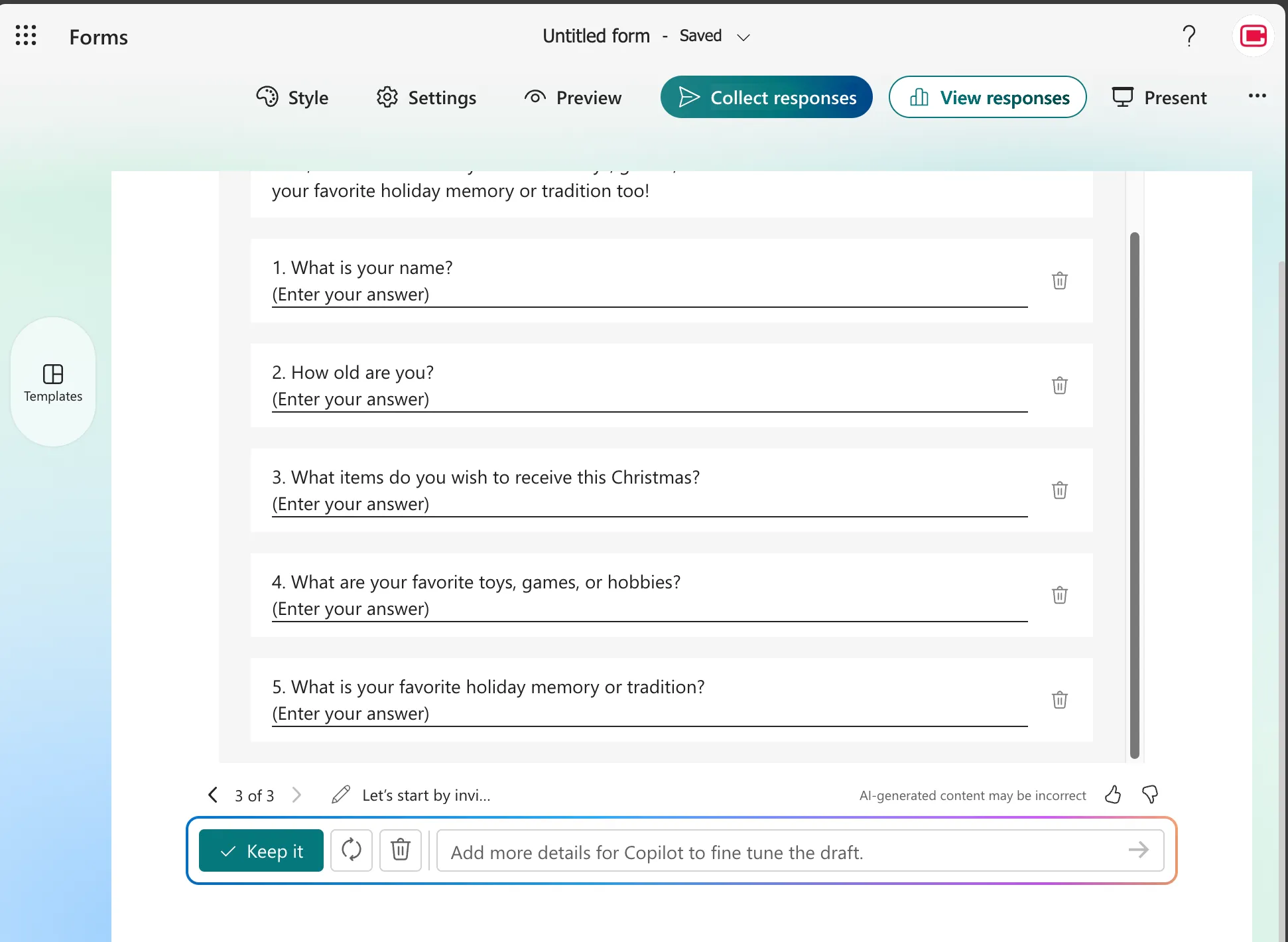The width and height of the screenshot is (1288, 942).
Task: Open the Style panel palette icon
Action: (x=267, y=97)
